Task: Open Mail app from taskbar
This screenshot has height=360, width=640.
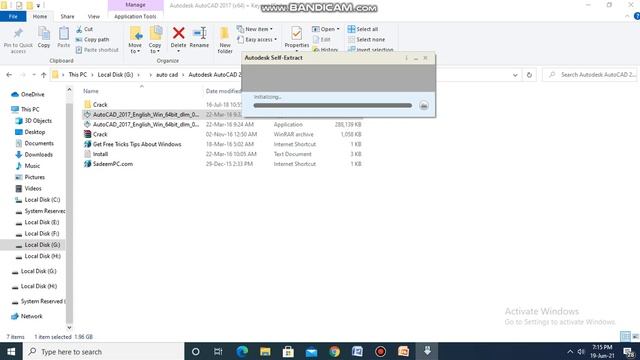Action: click(x=311, y=352)
